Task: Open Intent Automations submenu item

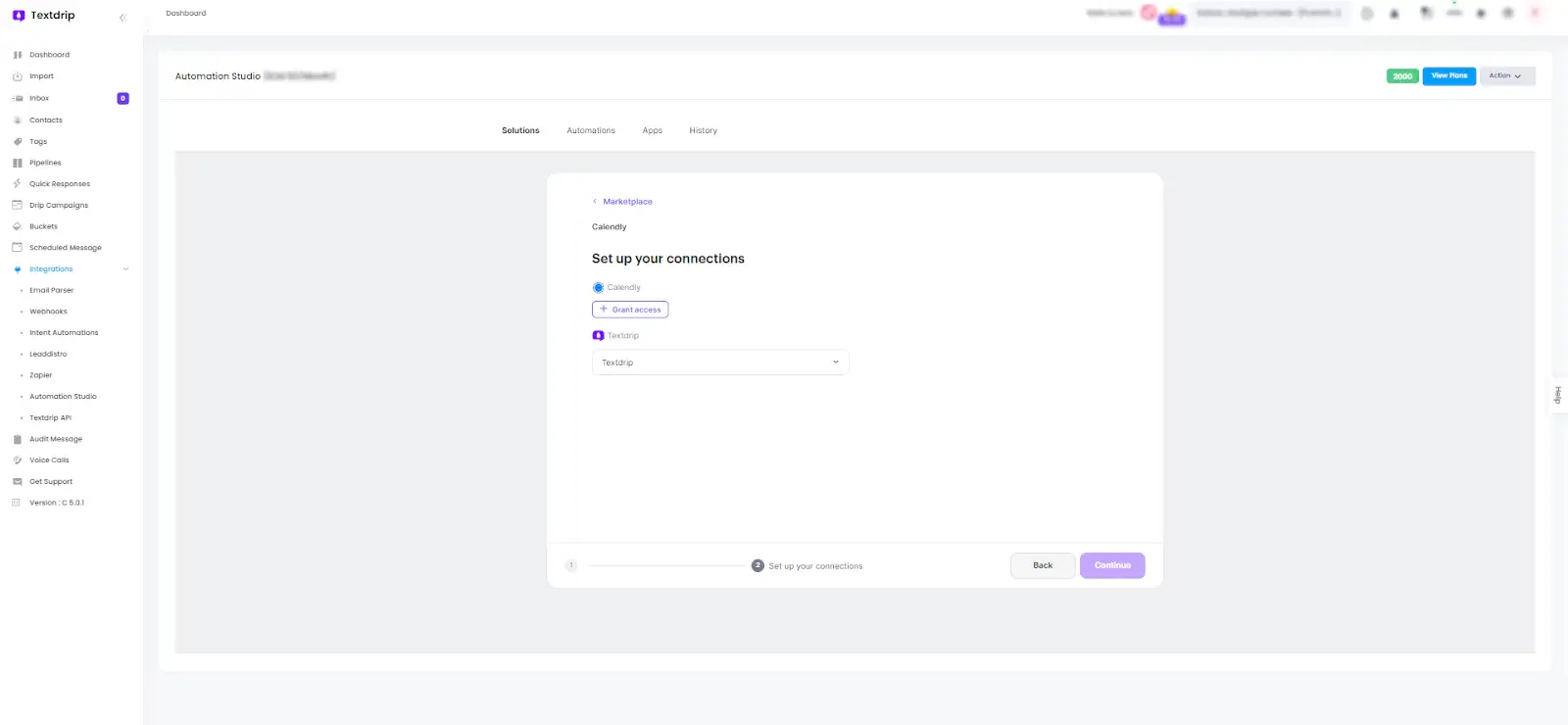Action: (x=64, y=333)
